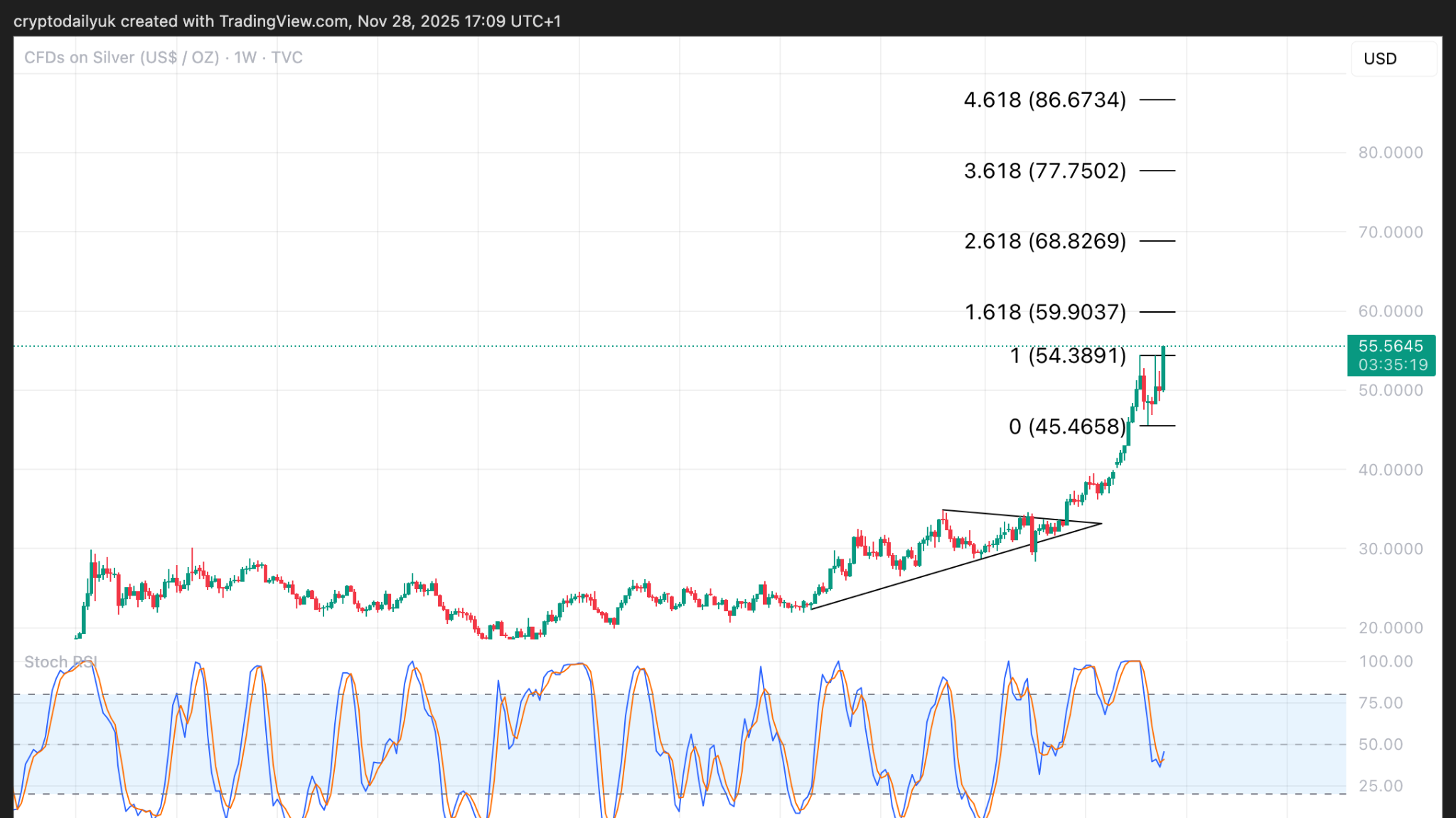Click the 40.0000 price axis label

tap(1390, 470)
